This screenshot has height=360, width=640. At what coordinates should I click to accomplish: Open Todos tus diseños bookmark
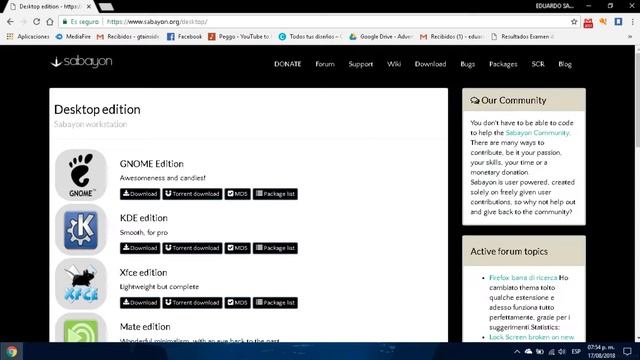[x=311, y=36]
